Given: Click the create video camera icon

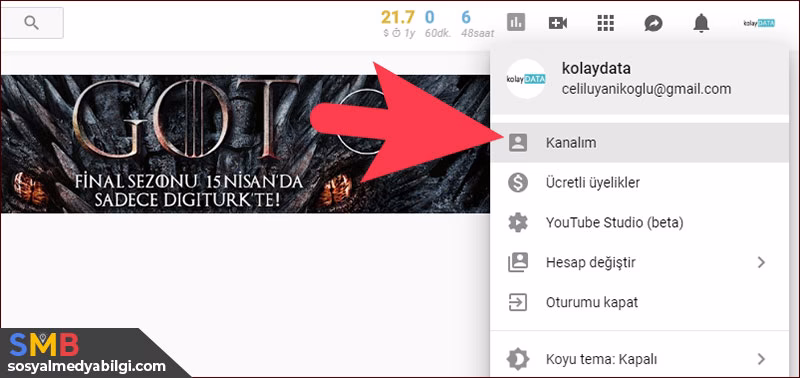Looking at the screenshot, I should (558, 23).
